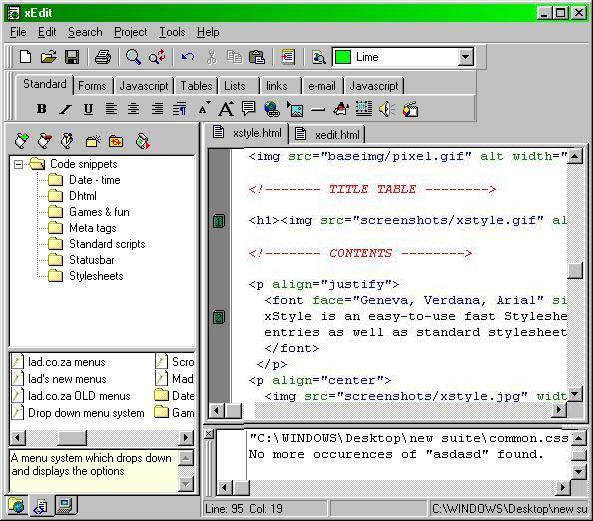Screen dimensions: 593x521
Task: Increase font size with large A icon
Action: (x=226, y=109)
